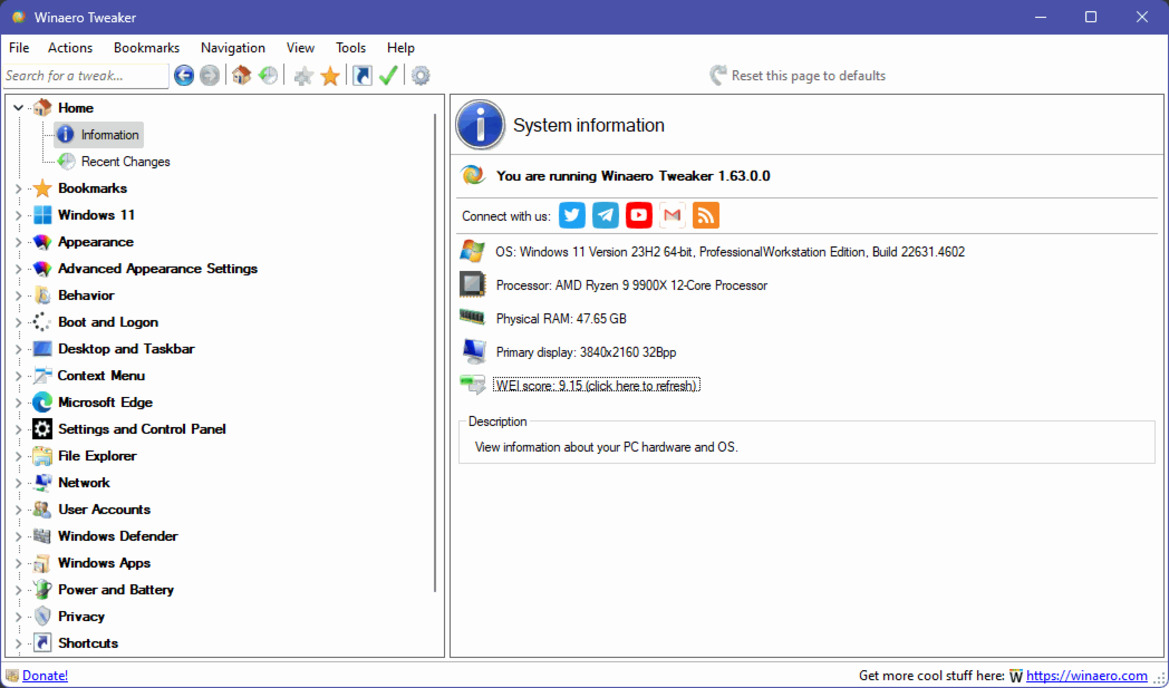1169x688 pixels.
Task: Click inside the tweak search field
Action: pyautogui.click(x=85, y=75)
